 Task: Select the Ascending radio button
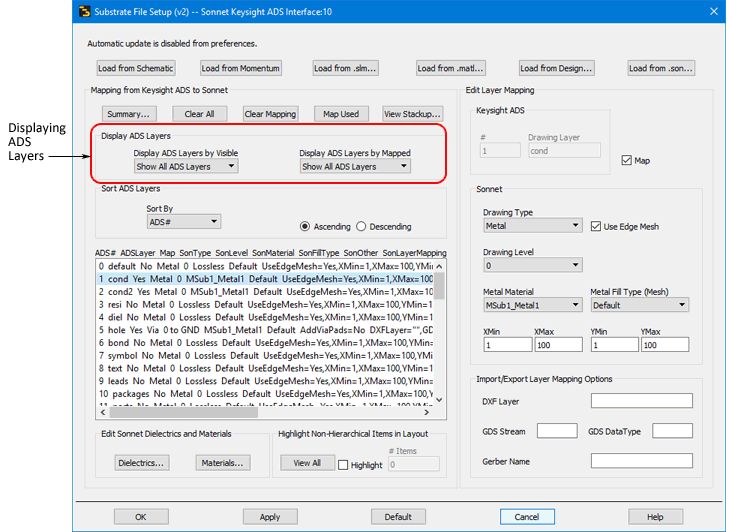[305, 226]
